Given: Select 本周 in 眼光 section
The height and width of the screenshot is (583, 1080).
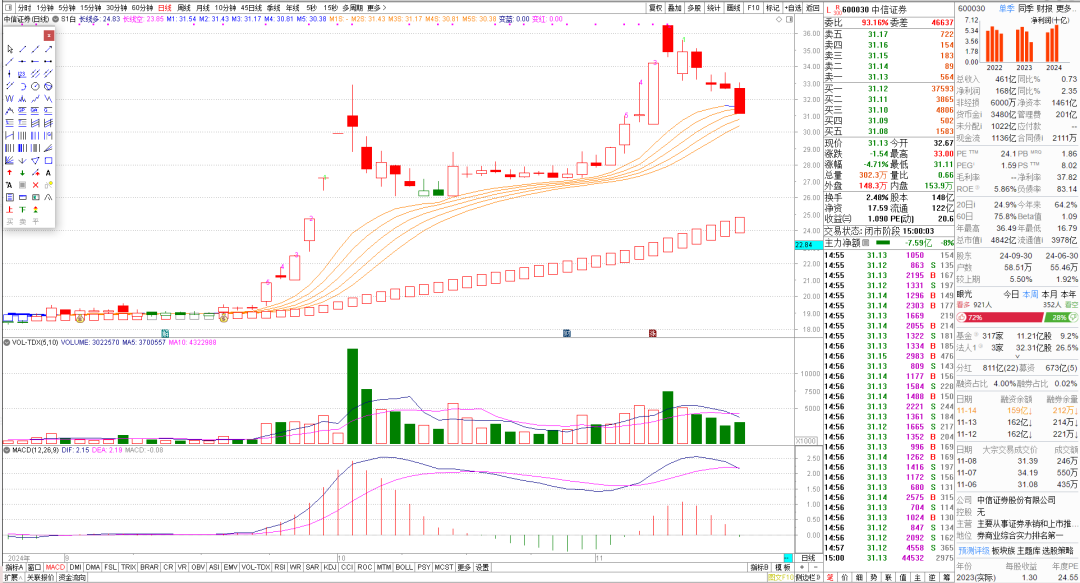Looking at the screenshot, I should pos(1030,294).
